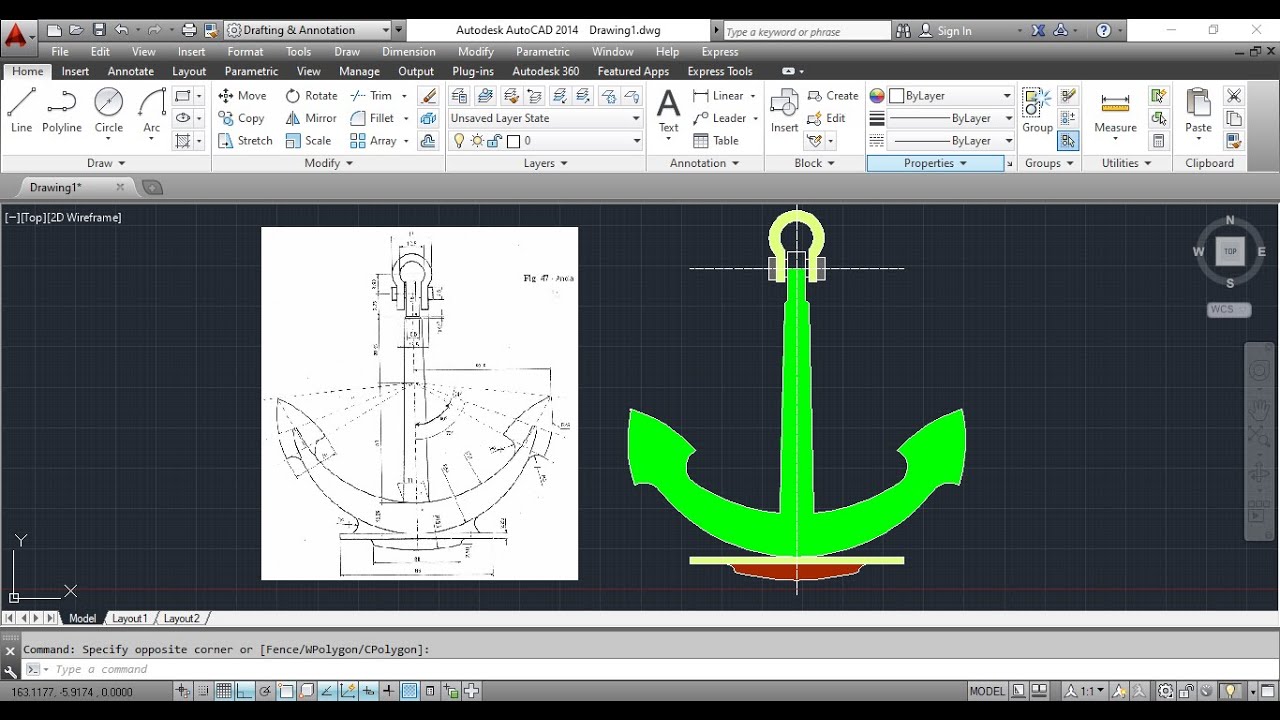The height and width of the screenshot is (720, 1280).
Task: Click the object color wheel swatch
Action: [877, 96]
